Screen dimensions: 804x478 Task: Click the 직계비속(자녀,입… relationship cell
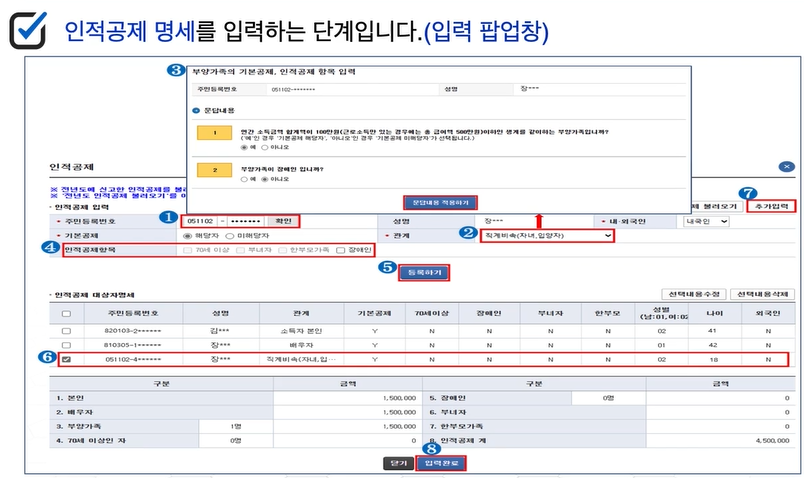[x=301, y=360]
